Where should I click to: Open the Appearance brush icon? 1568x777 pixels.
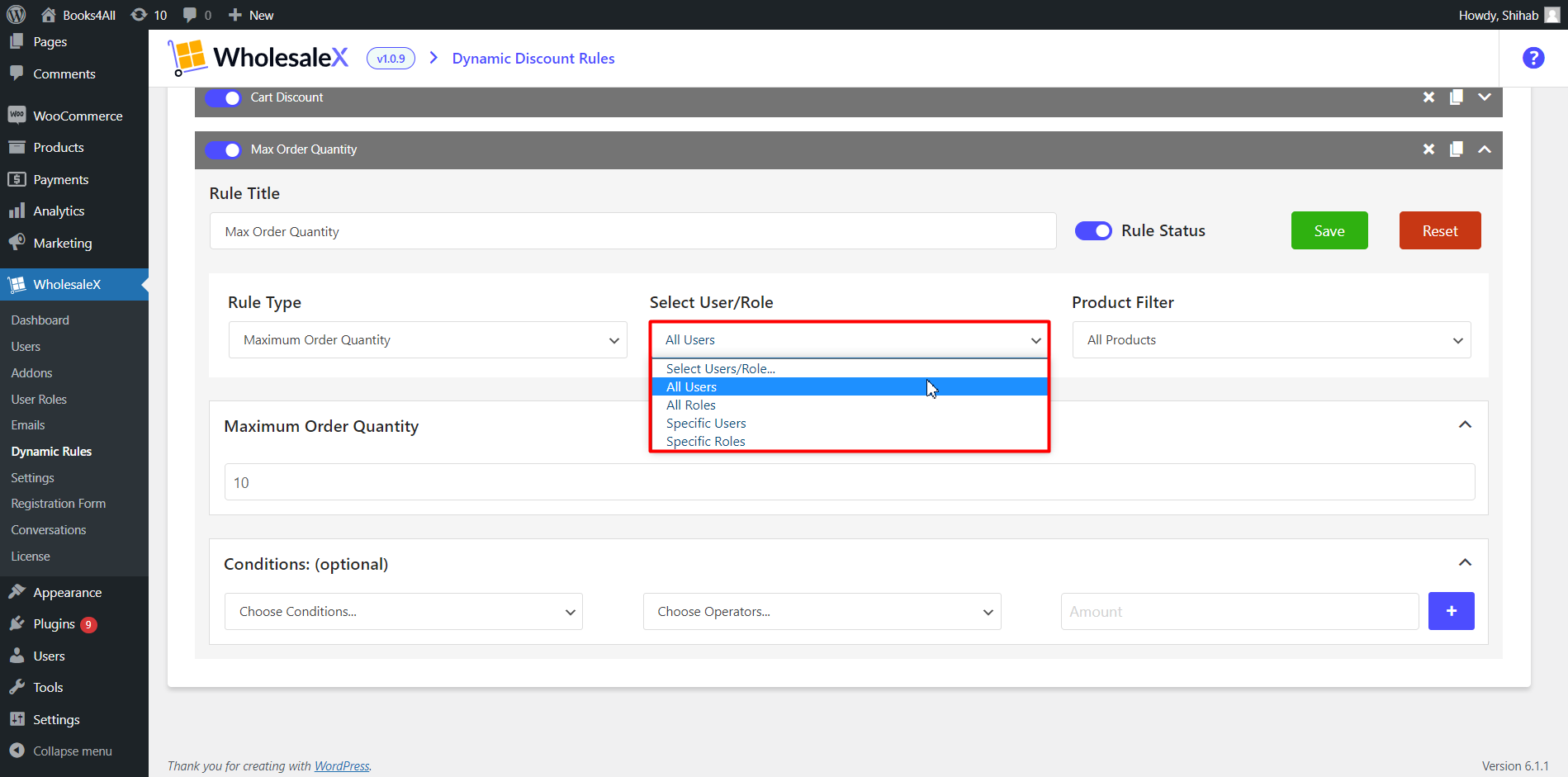tap(17, 592)
